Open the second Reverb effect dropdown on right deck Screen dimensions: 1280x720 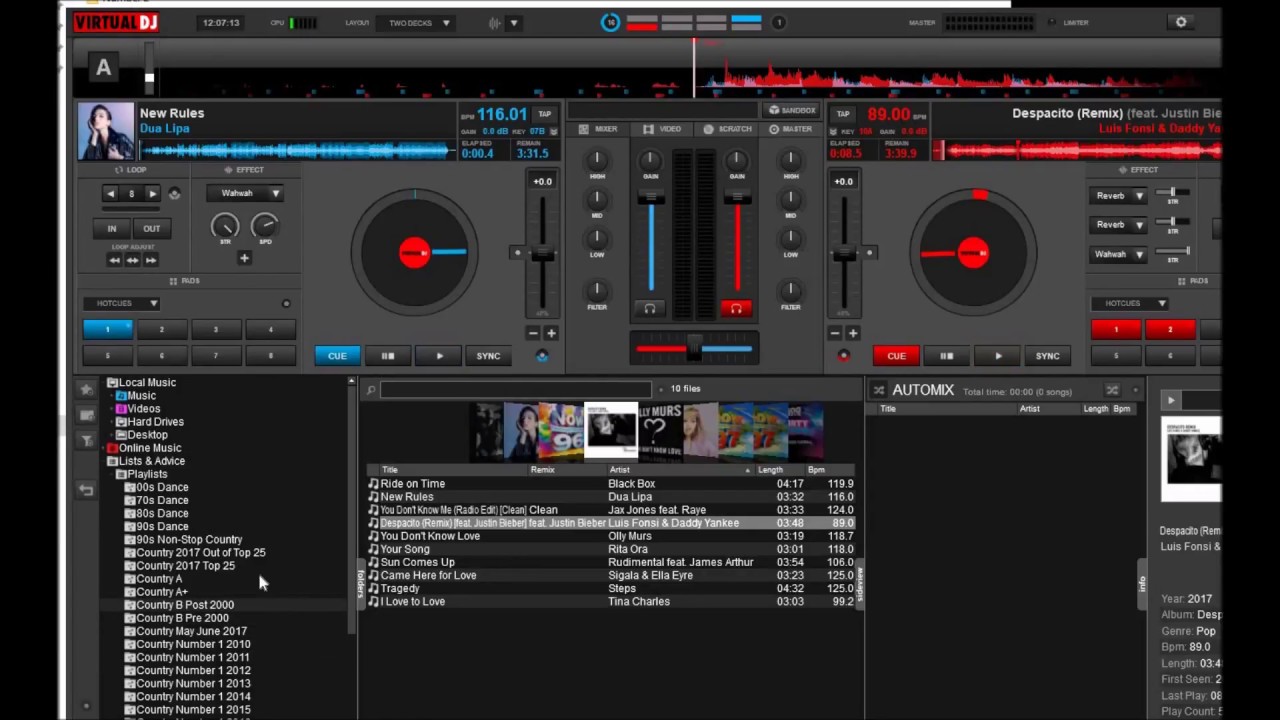coord(1118,225)
